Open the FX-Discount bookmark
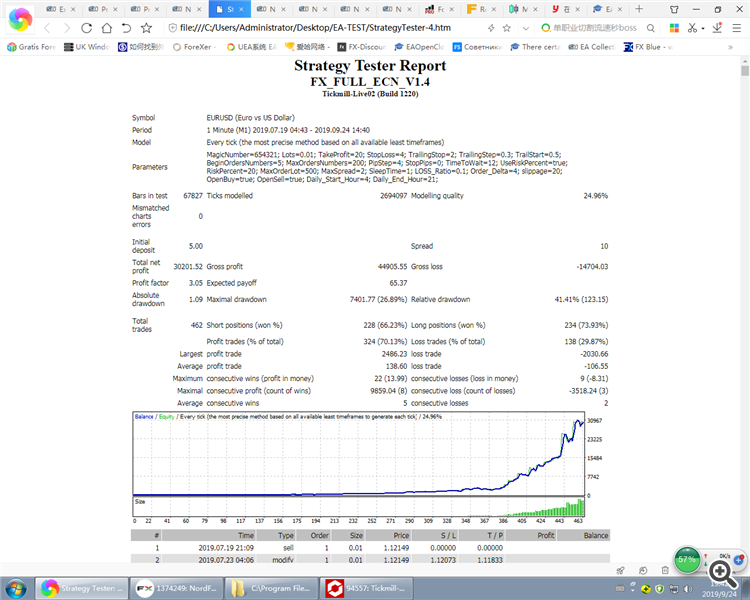Image resolution: width=750 pixels, height=600 pixels. 360,47
